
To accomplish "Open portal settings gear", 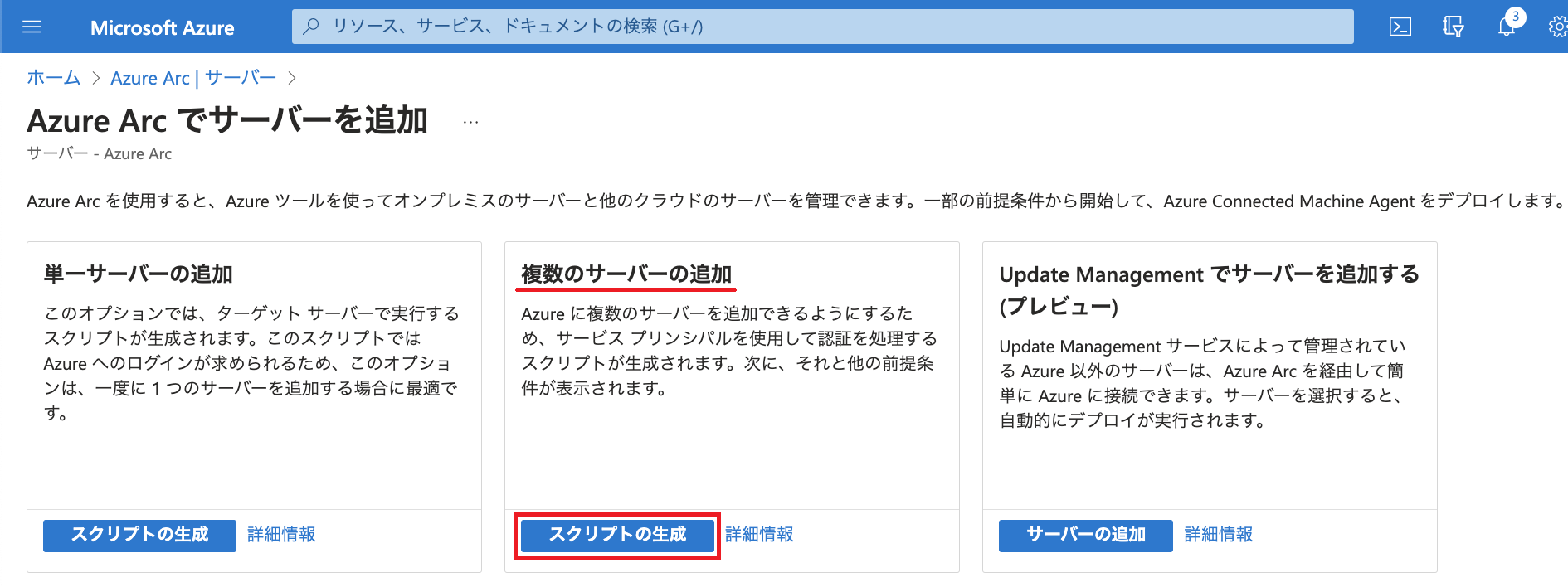I will click(x=1558, y=27).
